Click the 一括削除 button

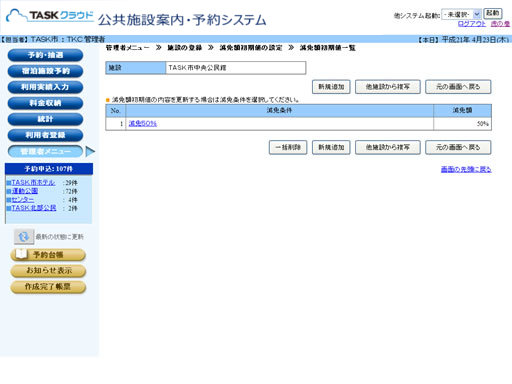[288, 147]
